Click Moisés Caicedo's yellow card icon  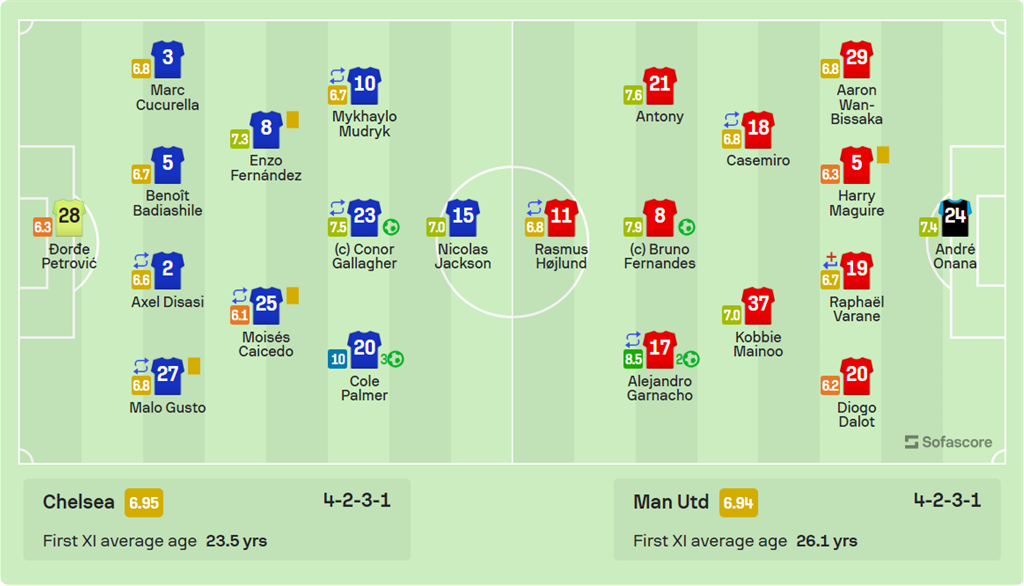293,295
